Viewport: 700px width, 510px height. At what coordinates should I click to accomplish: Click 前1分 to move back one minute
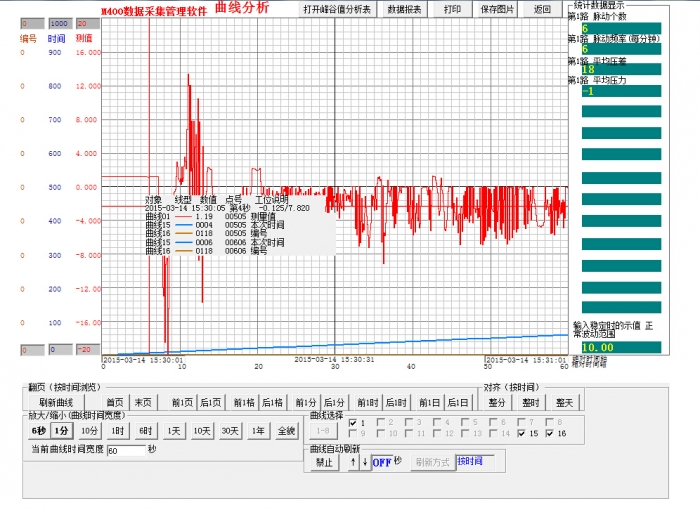pos(305,402)
